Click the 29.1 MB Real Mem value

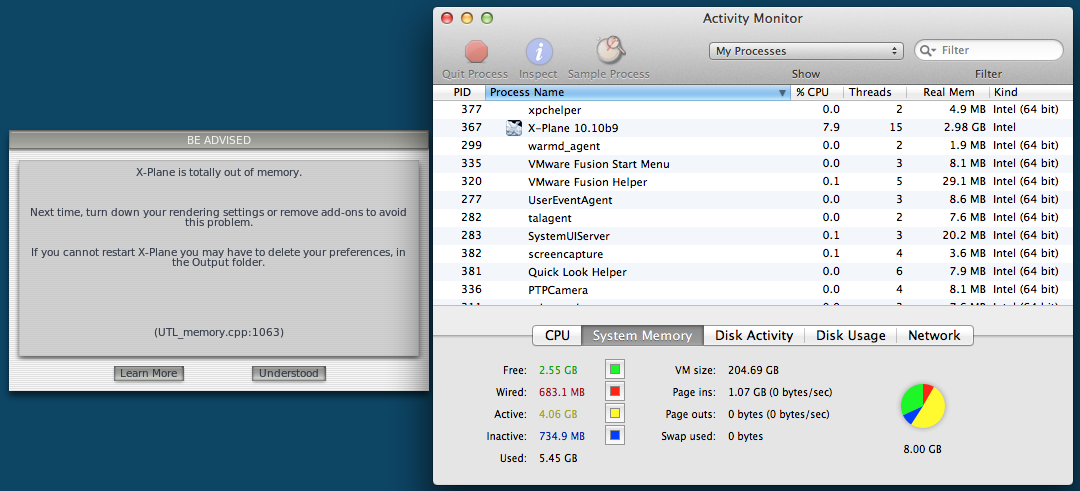click(x=964, y=182)
